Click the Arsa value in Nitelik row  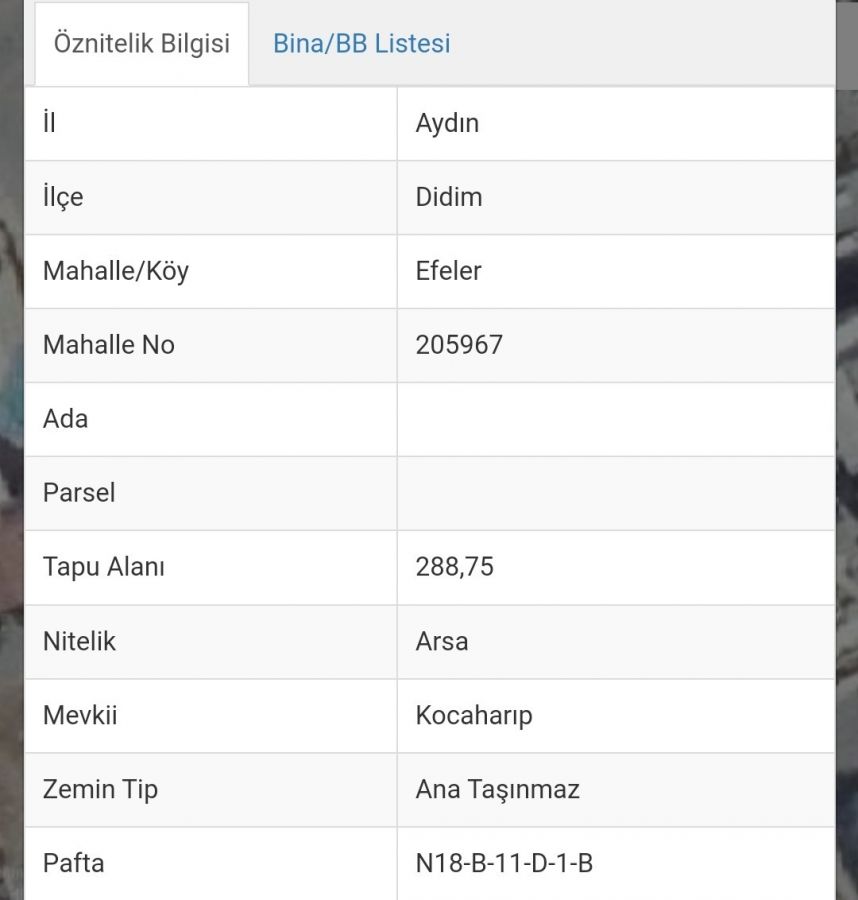tap(442, 642)
